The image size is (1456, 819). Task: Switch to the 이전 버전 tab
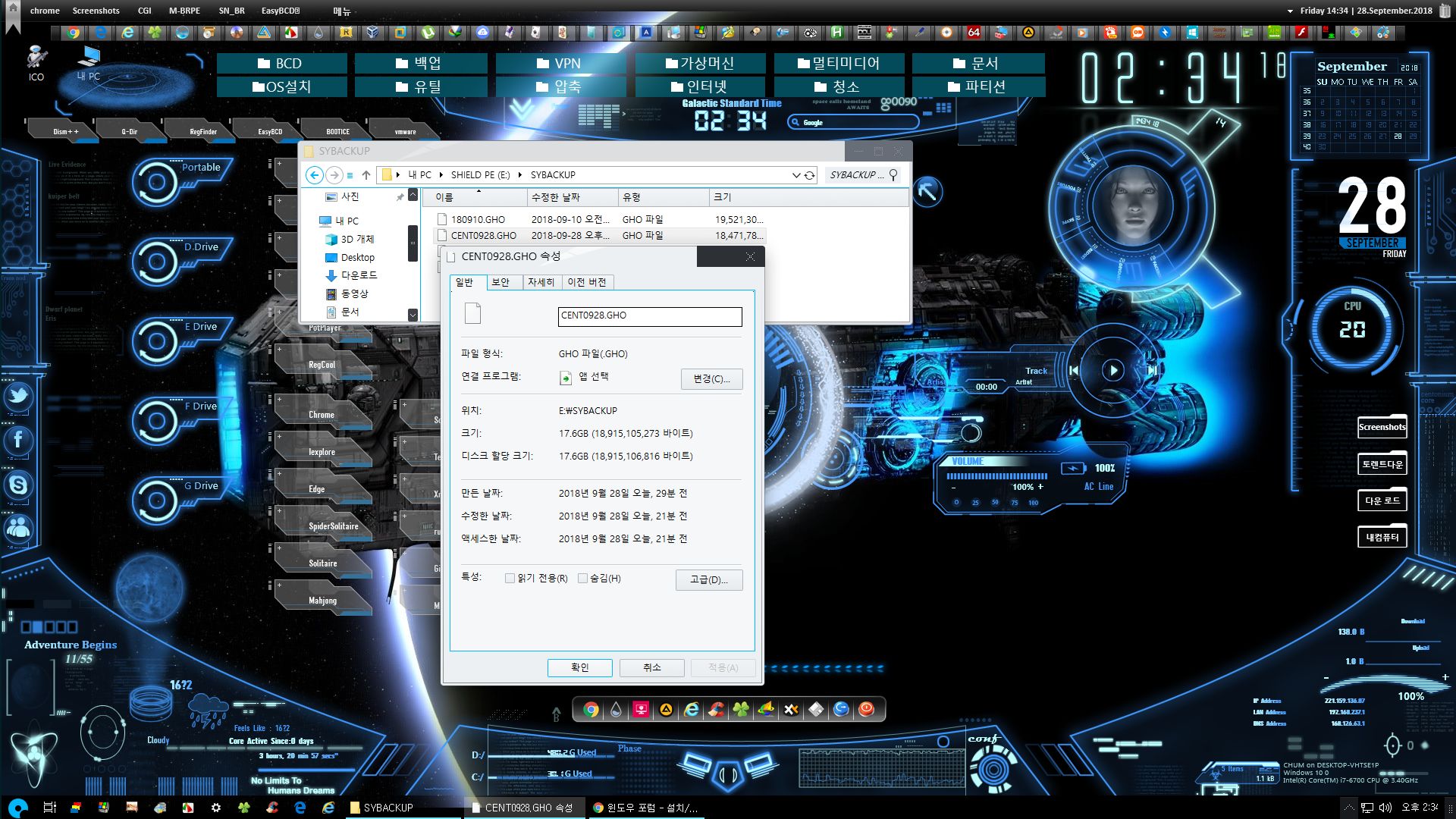tap(587, 282)
